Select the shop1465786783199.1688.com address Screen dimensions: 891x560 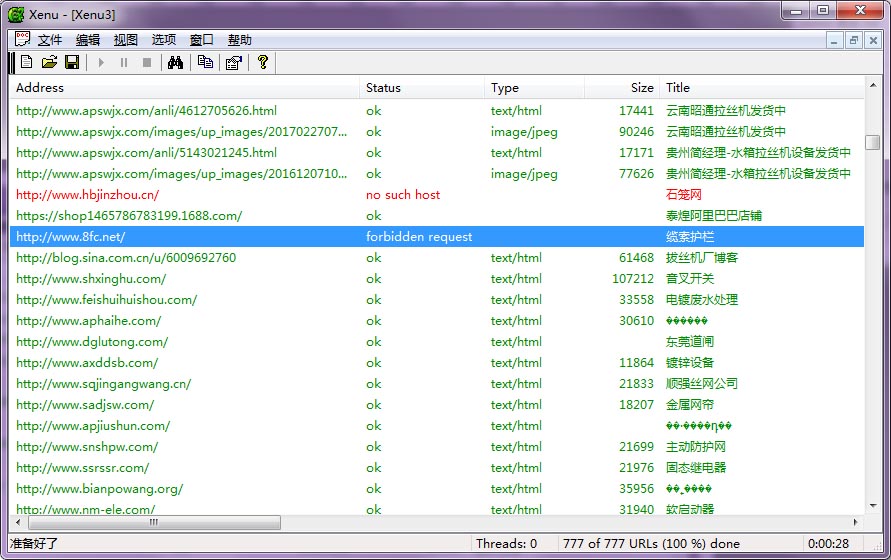pos(129,215)
